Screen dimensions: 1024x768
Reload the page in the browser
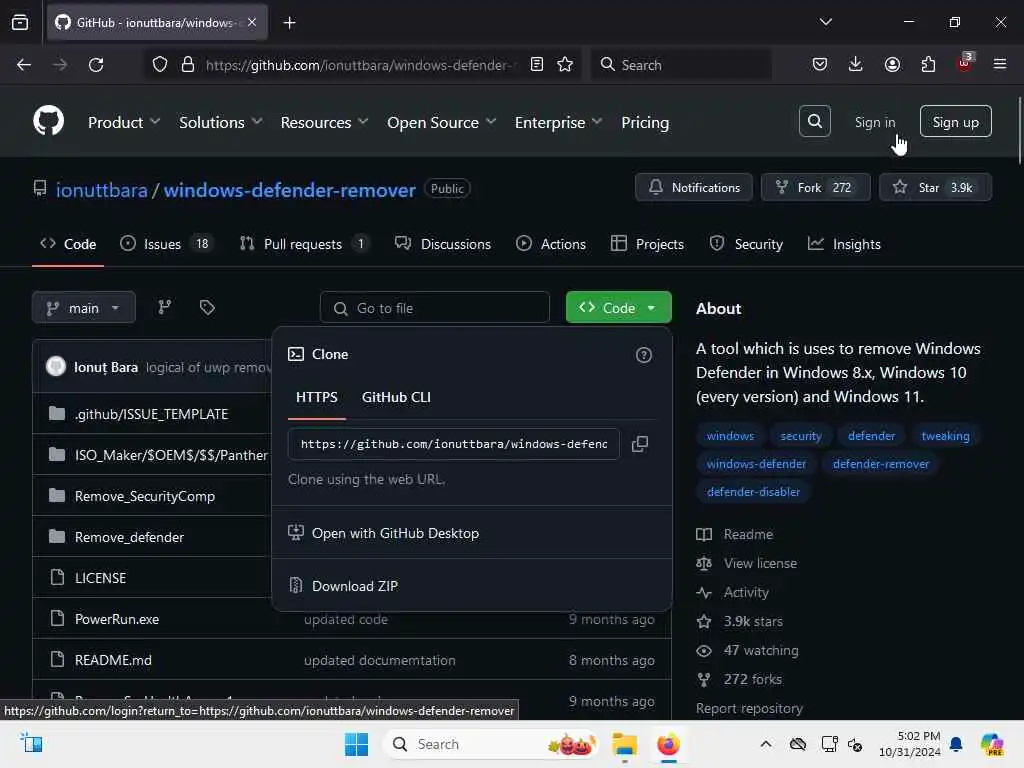pos(96,65)
